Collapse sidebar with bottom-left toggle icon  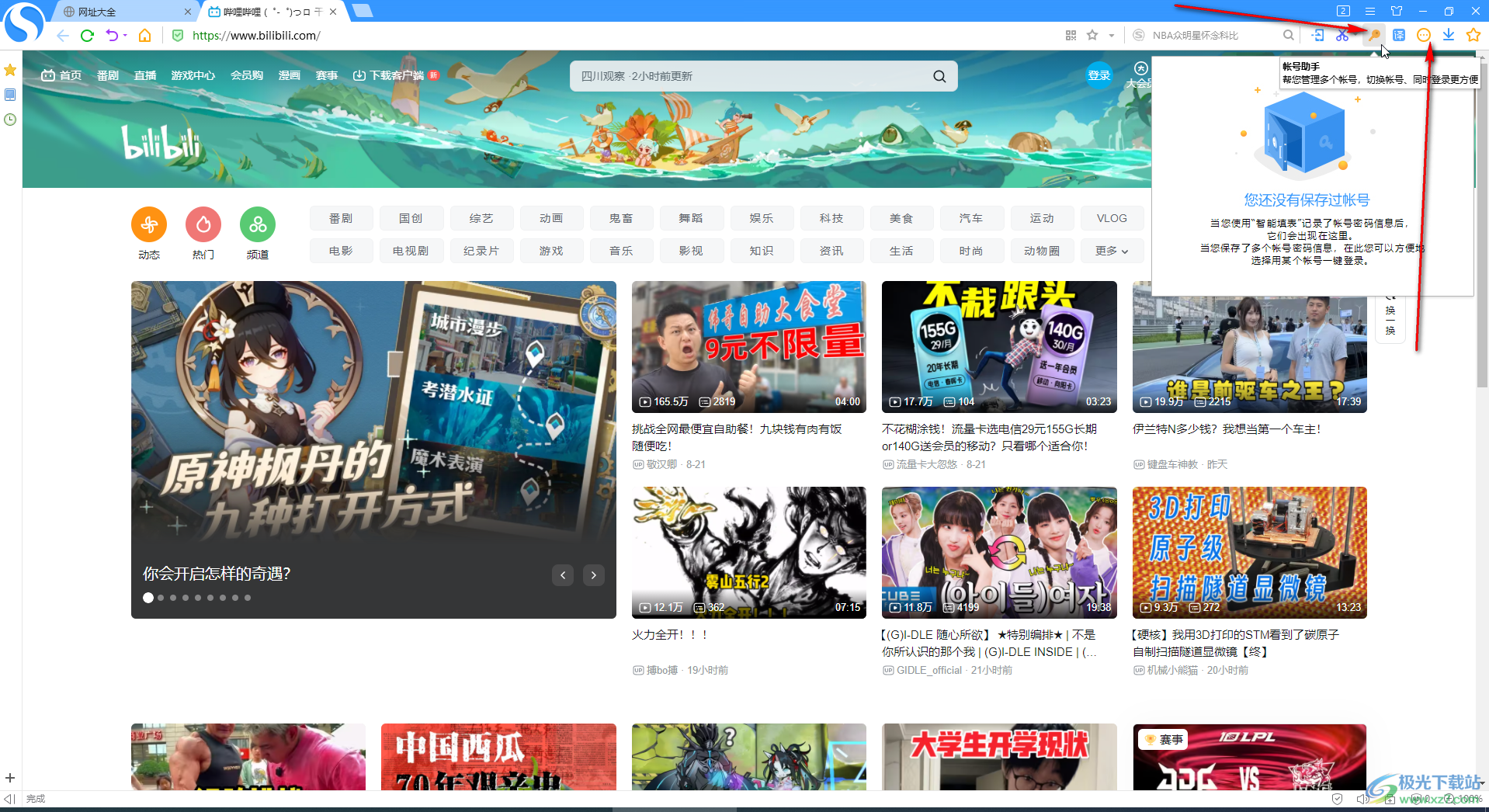pyautogui.click(x=9, y=799)
